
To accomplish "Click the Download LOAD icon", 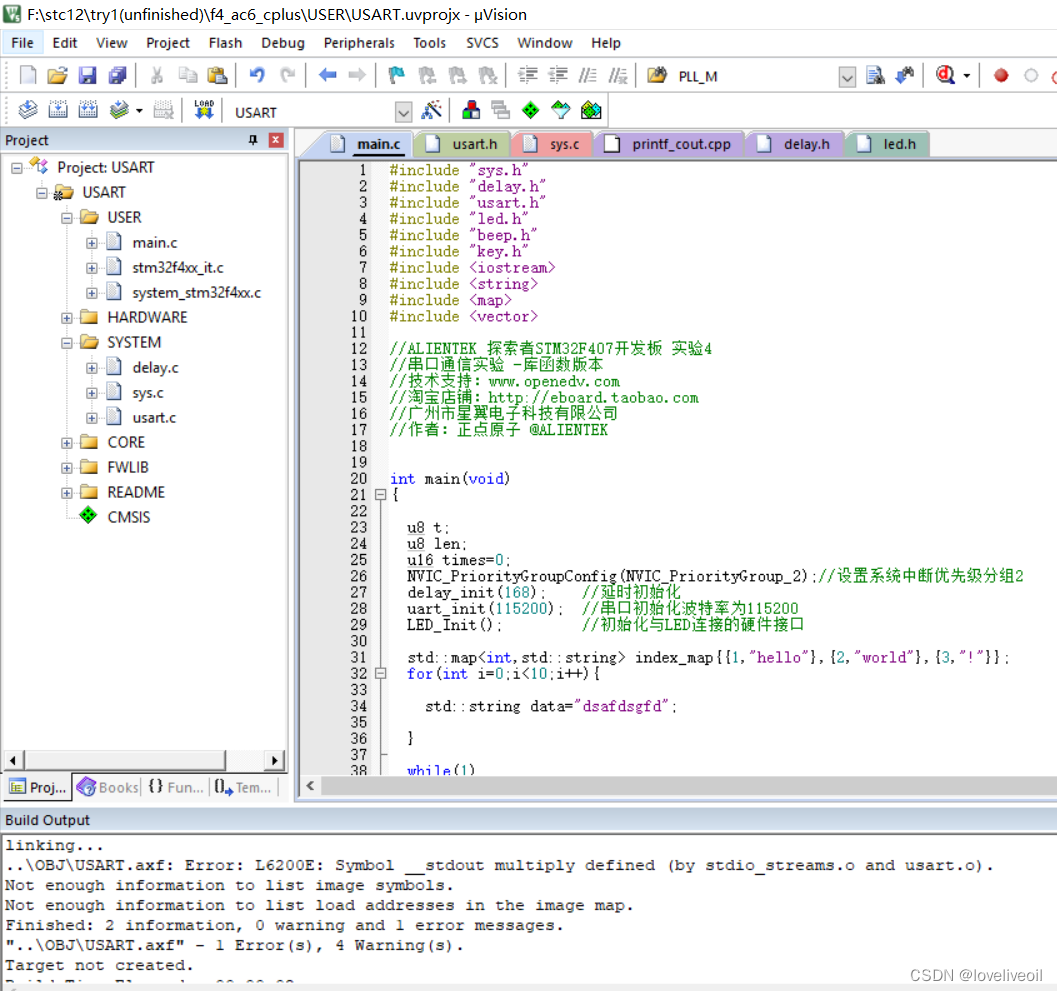I will coord(204,110).
